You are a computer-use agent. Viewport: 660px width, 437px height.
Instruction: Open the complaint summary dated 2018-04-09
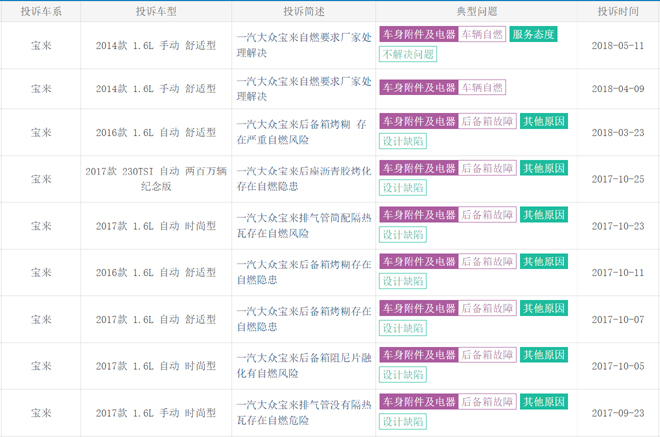pos(304,89)
